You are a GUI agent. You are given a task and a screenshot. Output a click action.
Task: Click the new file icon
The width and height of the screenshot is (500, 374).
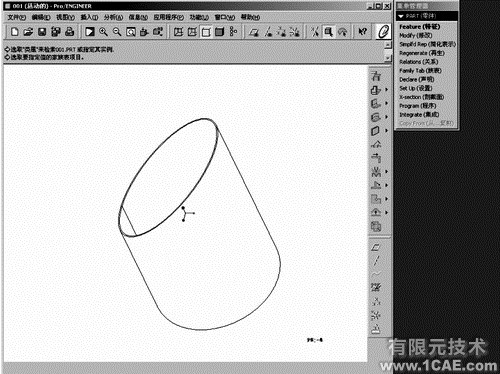[14, 32]
